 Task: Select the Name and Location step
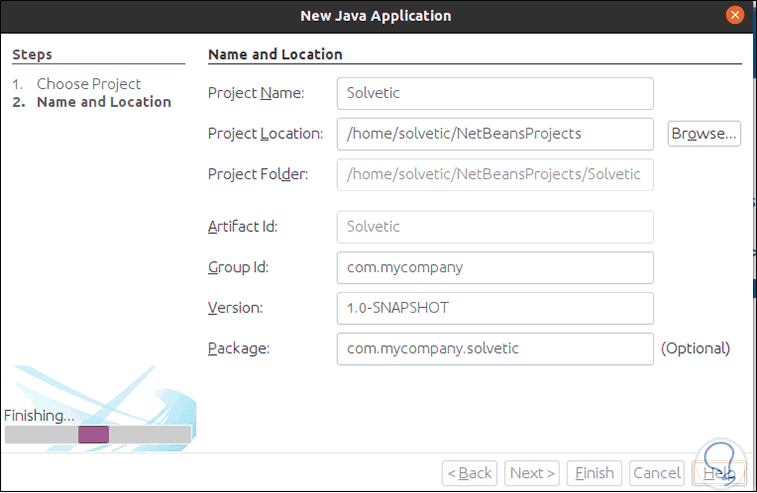[104, 102]
